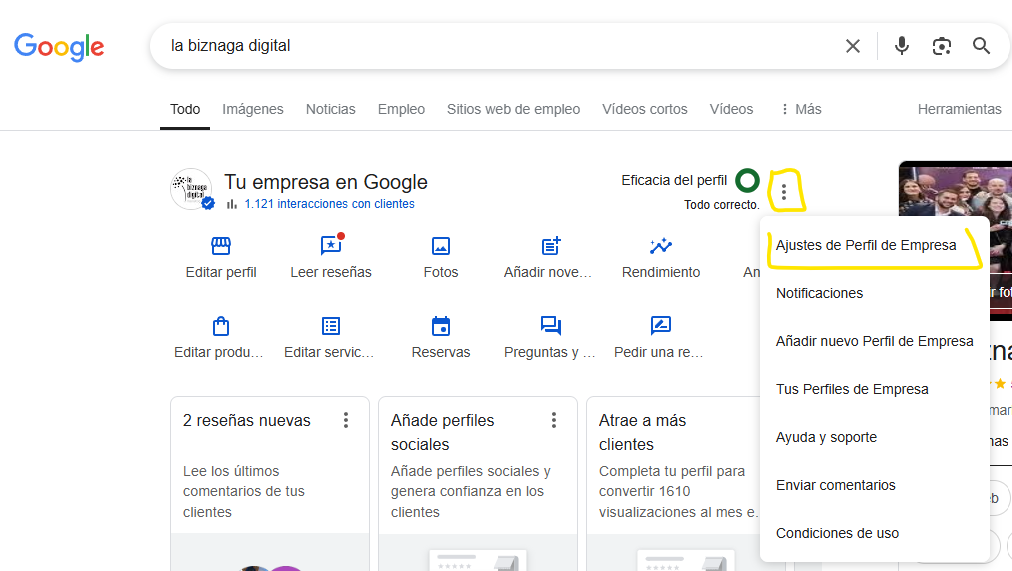
Task: Open the Sitios web de empleo tab
Action: (x=514, y=109)
